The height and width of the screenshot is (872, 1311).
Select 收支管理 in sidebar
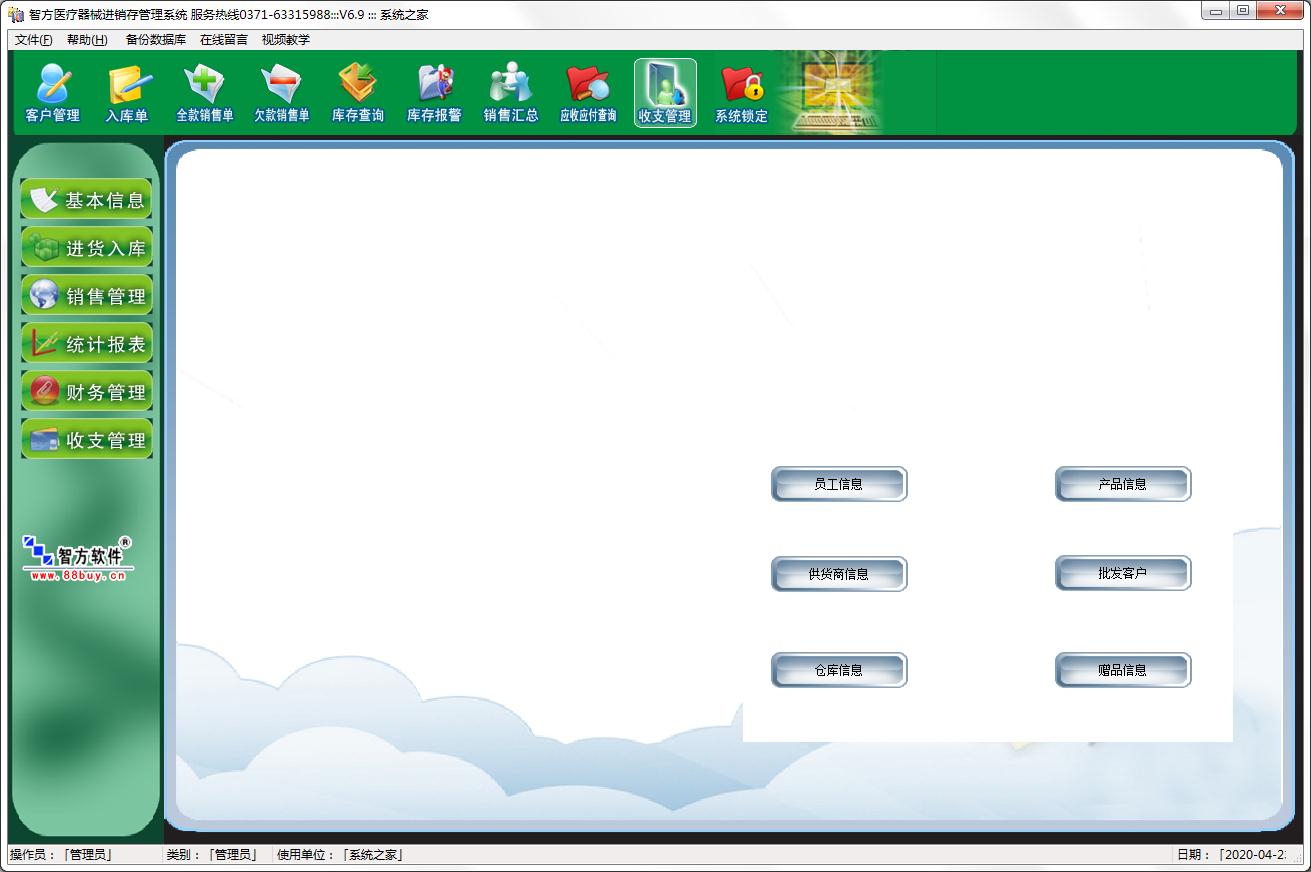pyautogui.click(x=87, y=440)
